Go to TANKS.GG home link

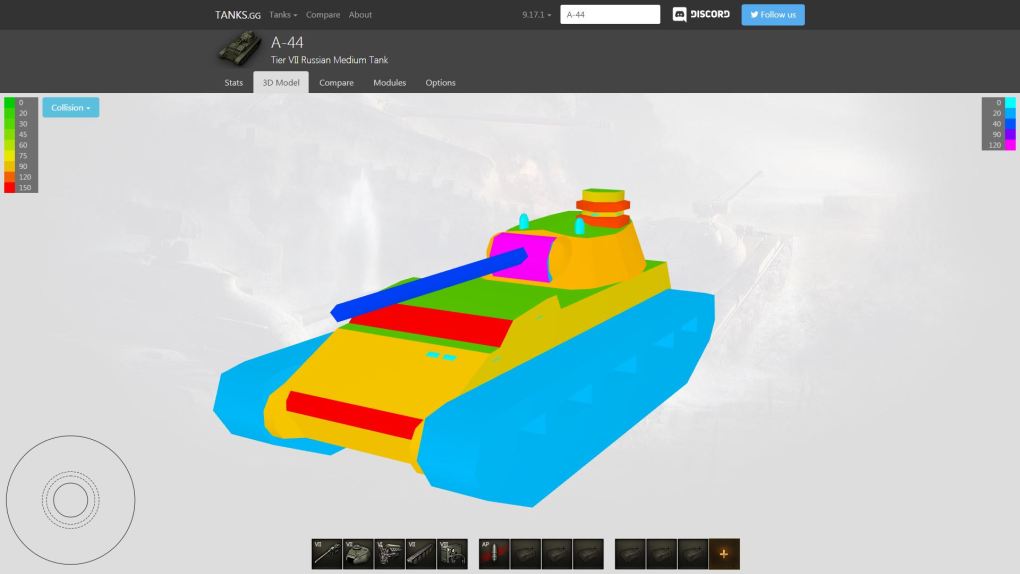(238, 15)
